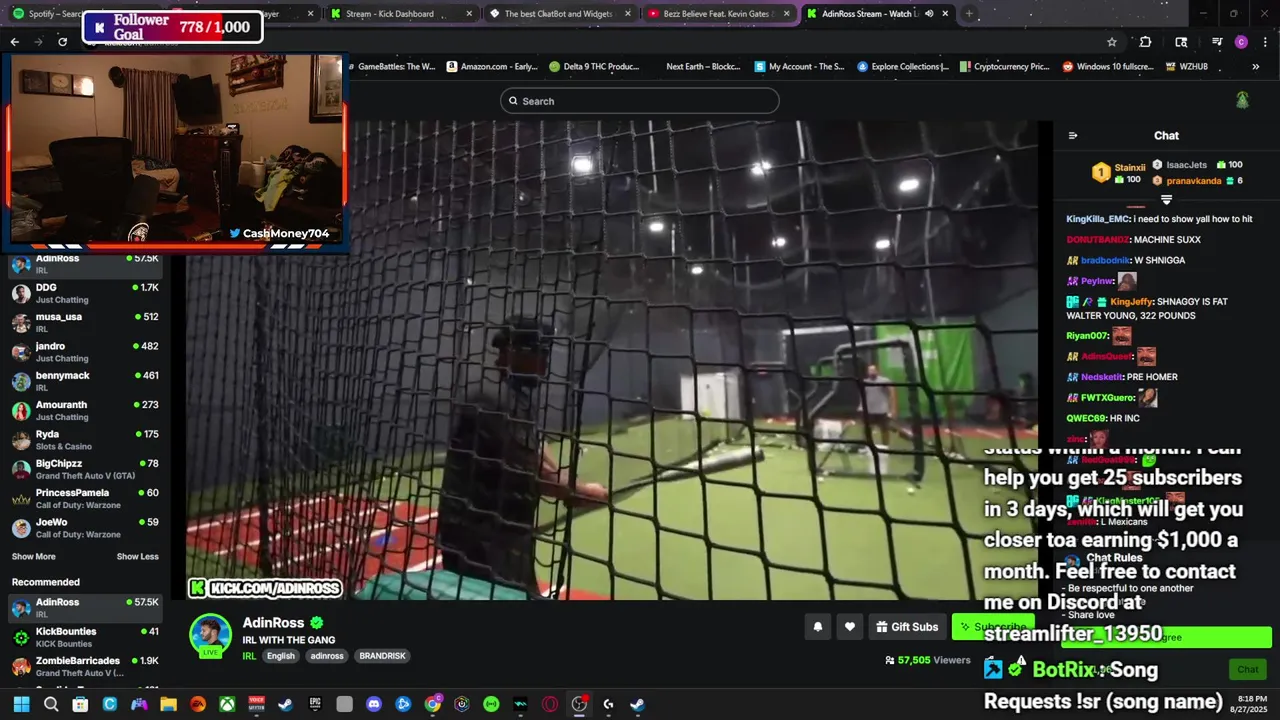
Task: Open the jandro channel in the sidebar
Action: pyautogui.click(x=85, y=352)
